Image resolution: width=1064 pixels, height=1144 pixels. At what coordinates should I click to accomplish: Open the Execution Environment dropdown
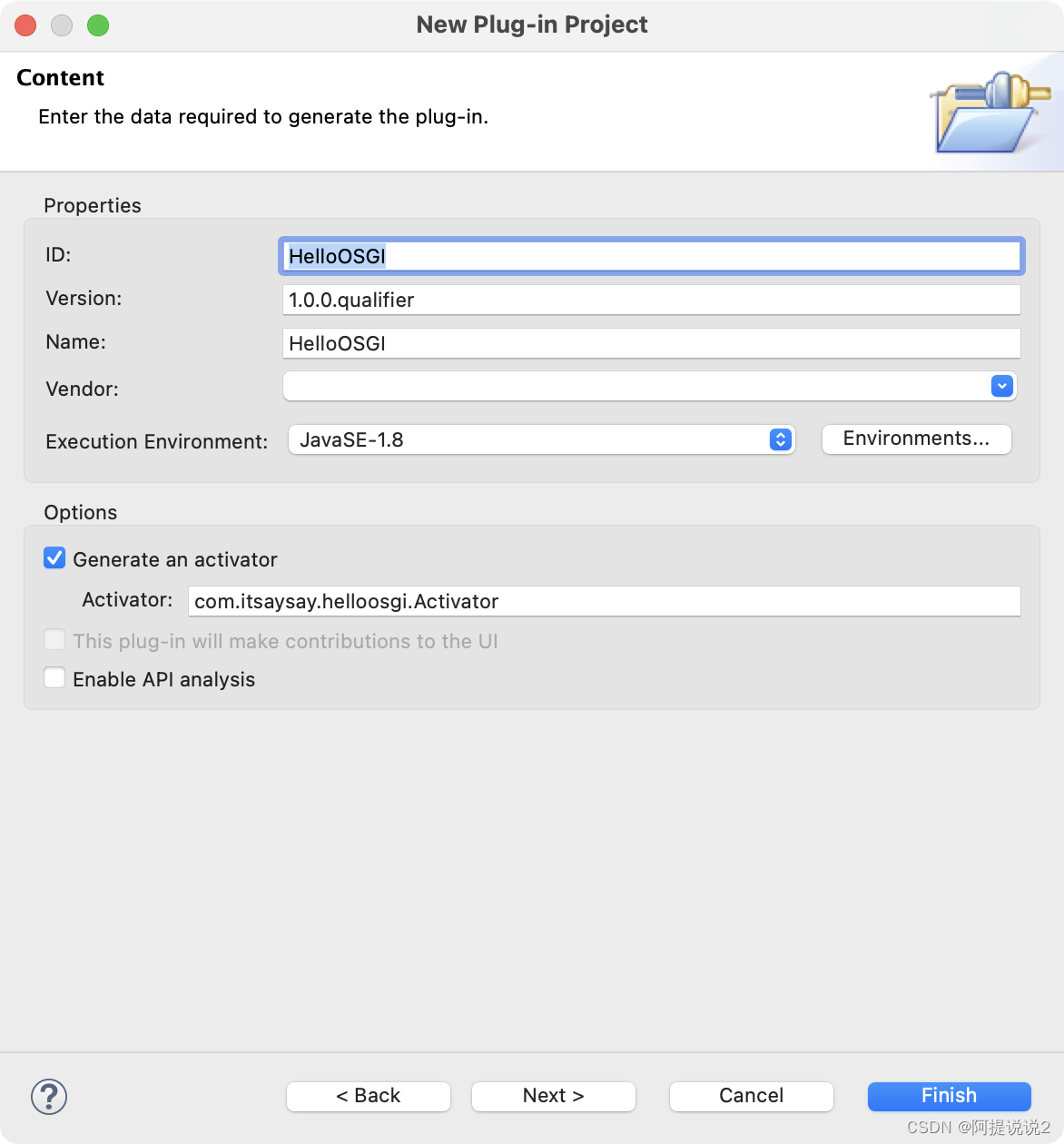tap(541, 439)
